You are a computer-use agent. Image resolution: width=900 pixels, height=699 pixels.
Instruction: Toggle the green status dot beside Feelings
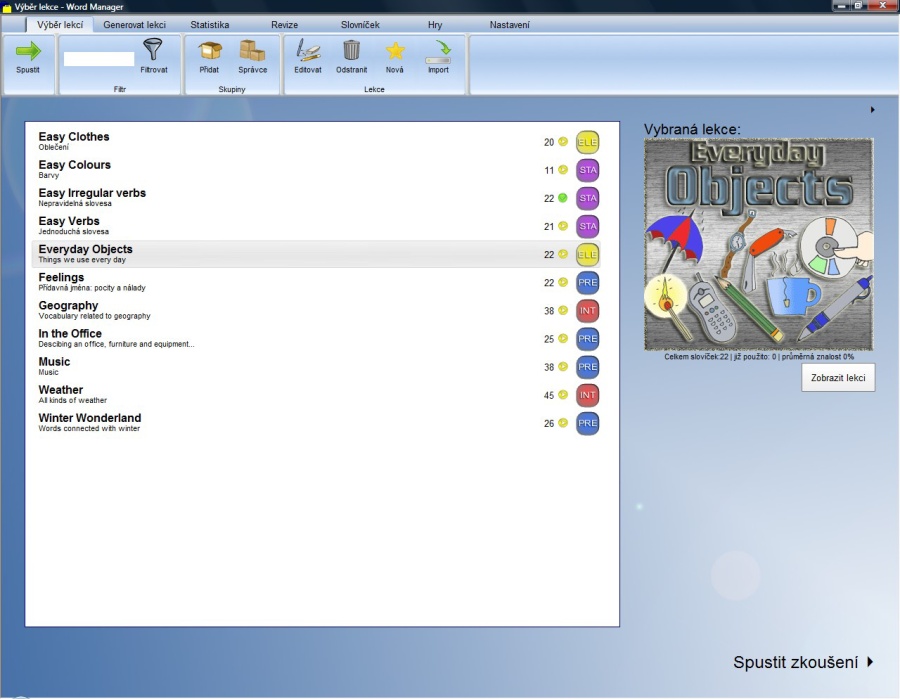pos(562,282)
